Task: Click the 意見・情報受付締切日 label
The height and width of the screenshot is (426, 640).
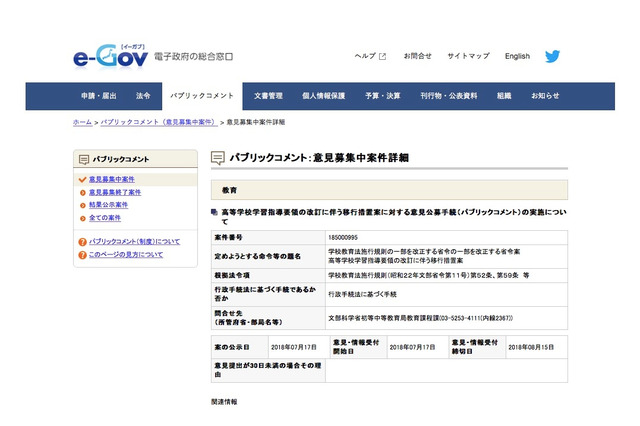Action: click(475, 347)
